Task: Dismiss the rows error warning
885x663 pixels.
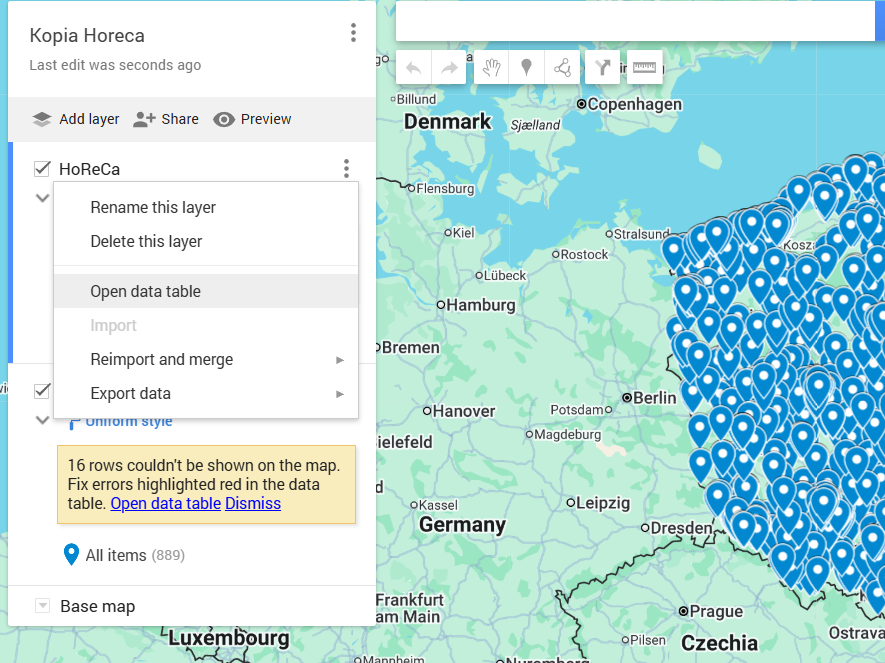Action: 253,504
